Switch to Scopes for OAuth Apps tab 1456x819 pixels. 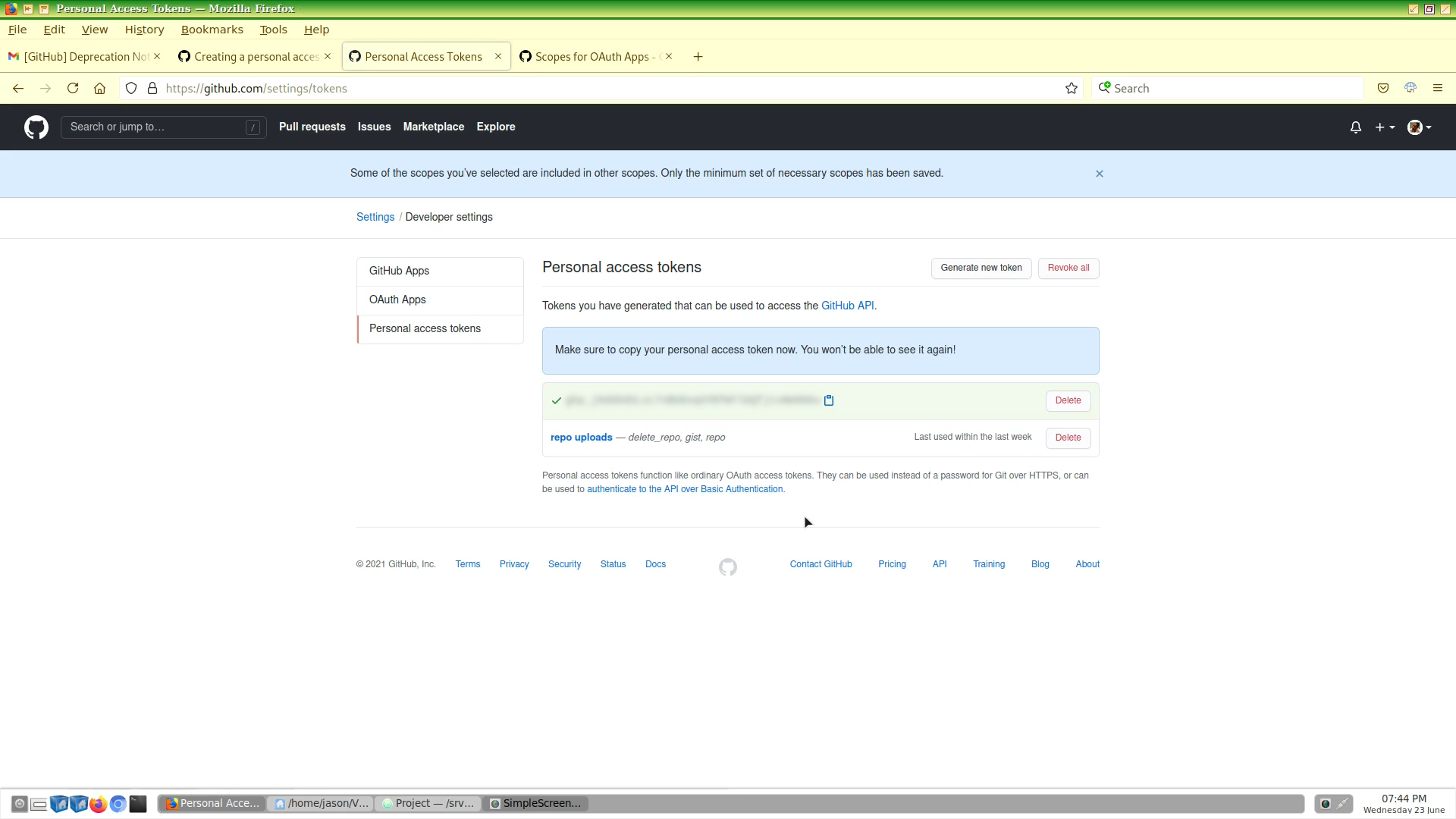tap(597, 57)
